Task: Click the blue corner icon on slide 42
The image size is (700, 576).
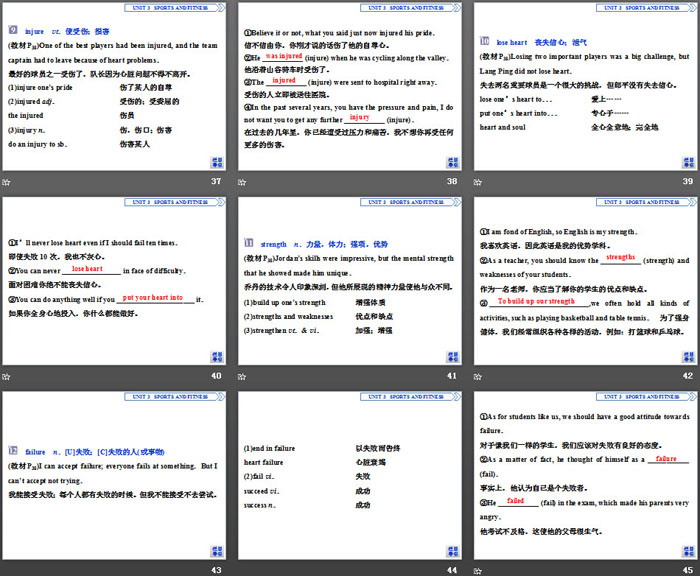Action: [688, 357]
